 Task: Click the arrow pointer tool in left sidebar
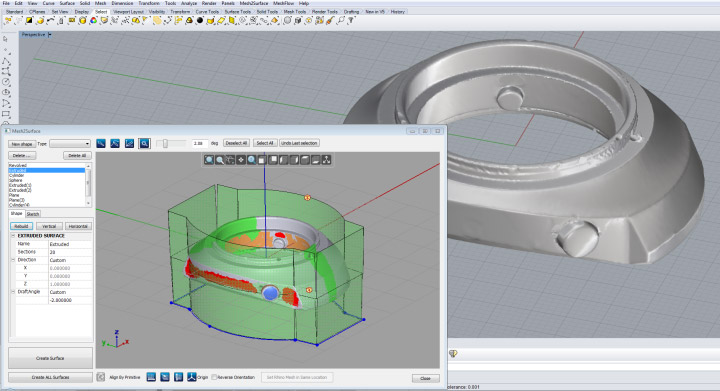coord(6,39)
